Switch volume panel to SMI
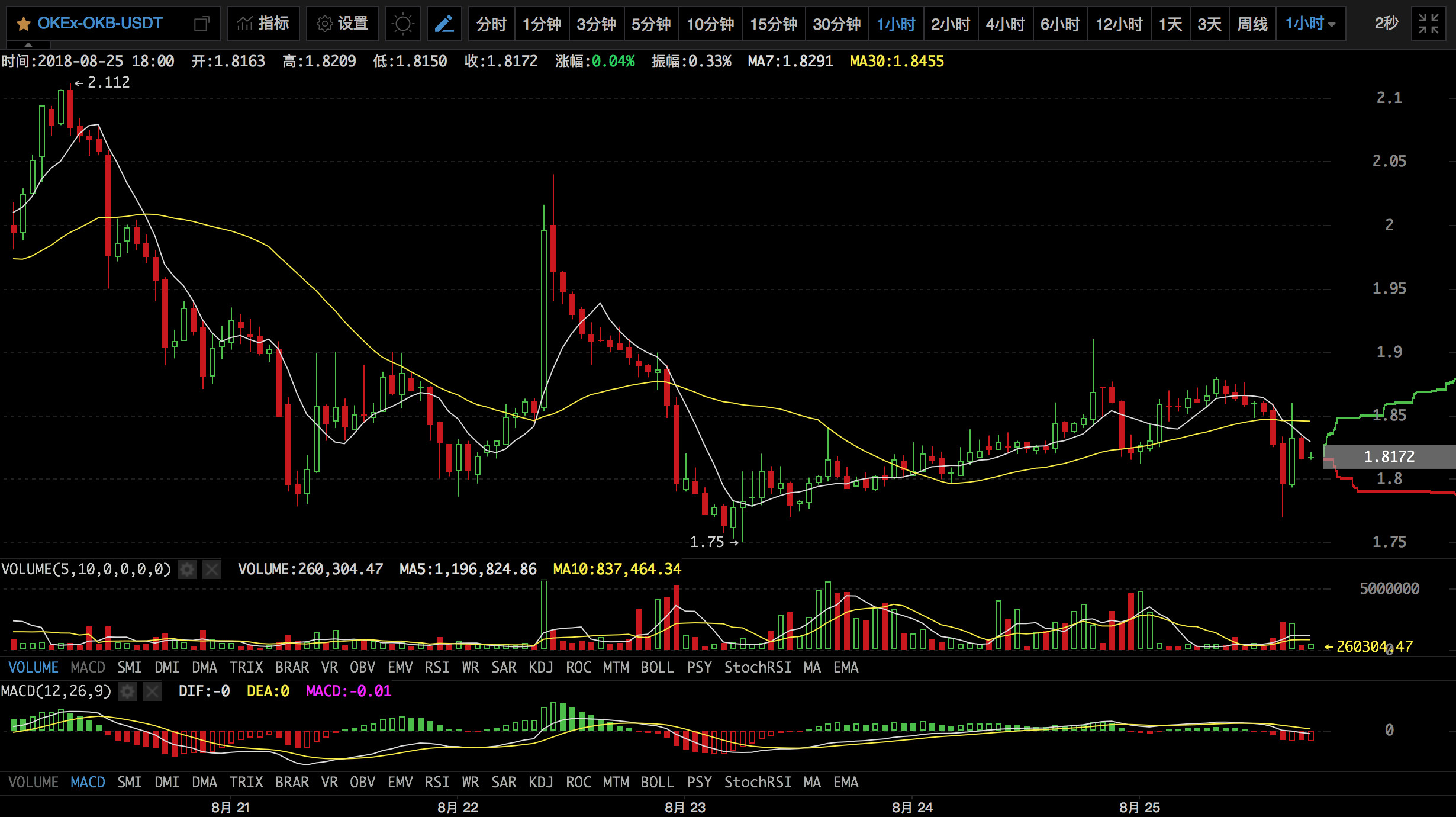The width and height of the screenshot is (1456, 817). click(x=130, y=667)
